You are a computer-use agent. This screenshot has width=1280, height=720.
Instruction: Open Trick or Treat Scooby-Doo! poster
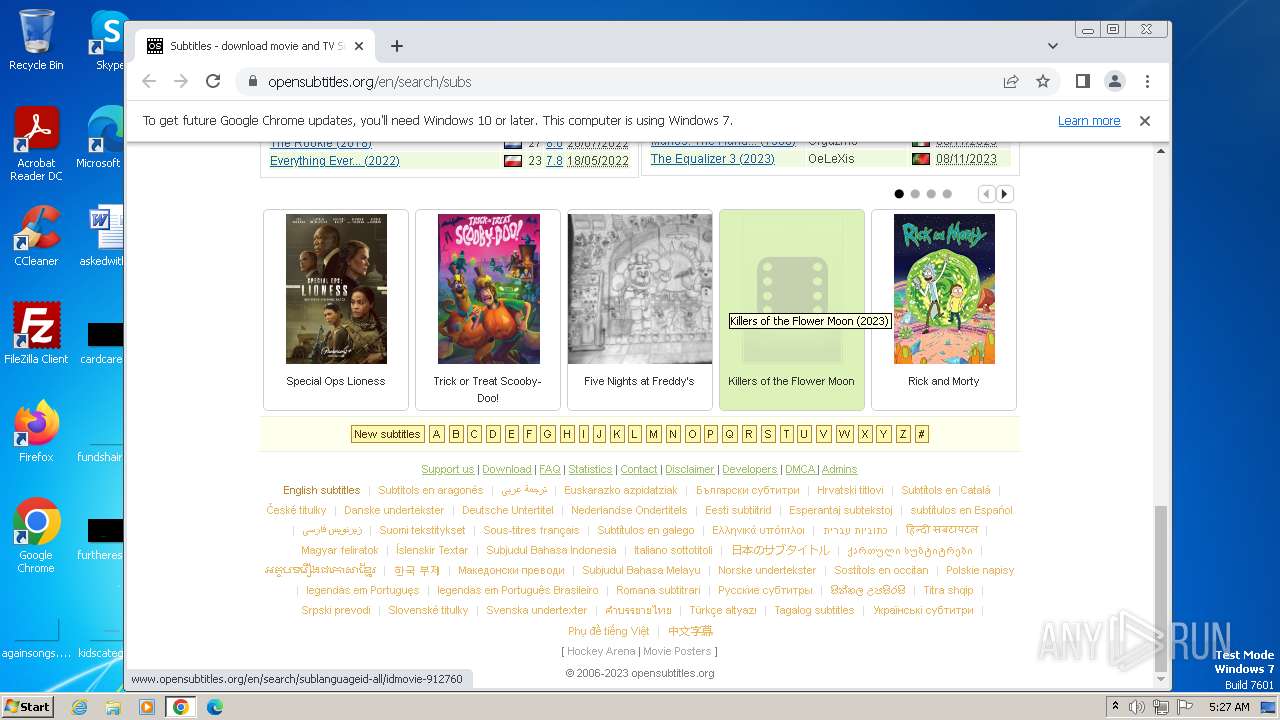pyautogui.click(x=488, y=289)
